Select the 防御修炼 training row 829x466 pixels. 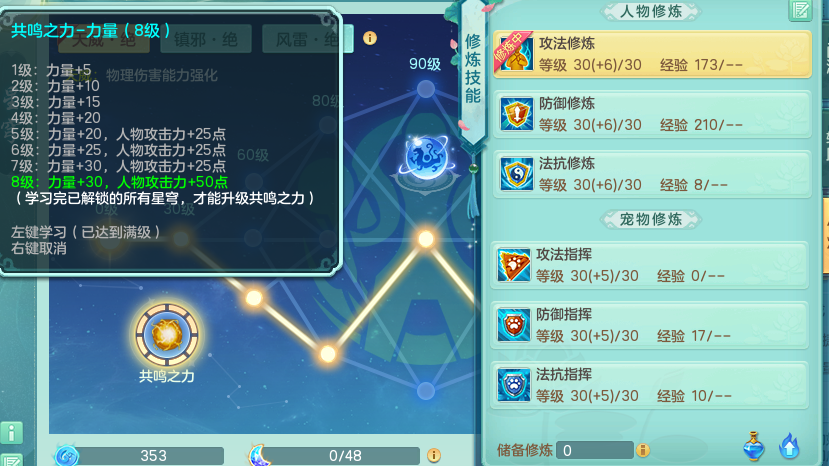[x=652, y=114]
